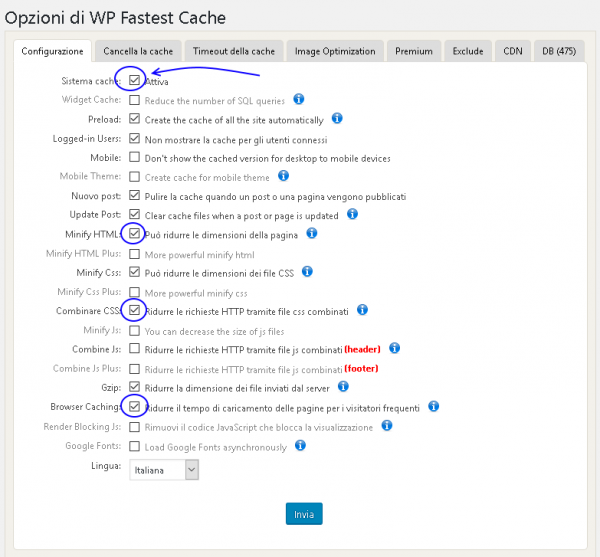Click 'Non mostrare la cache per gli utenti connessi' text
600x557 pixels.
pos(236,140)
